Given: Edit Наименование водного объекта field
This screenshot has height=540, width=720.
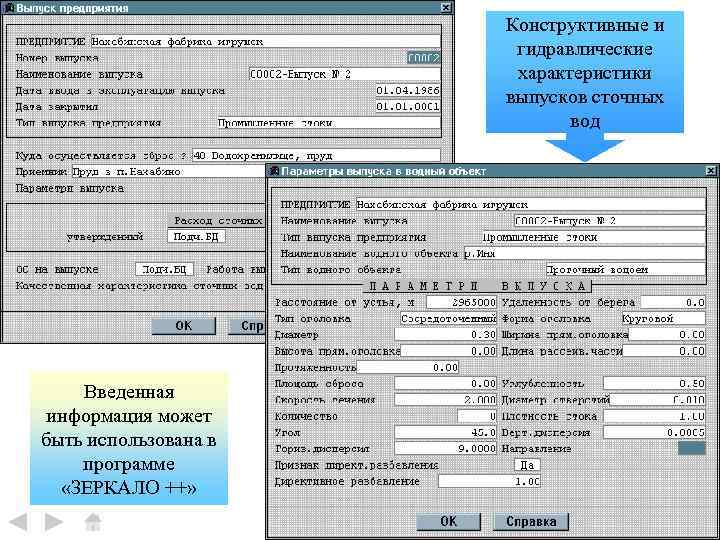Looking at the screenshot, I should coord(585,253).
